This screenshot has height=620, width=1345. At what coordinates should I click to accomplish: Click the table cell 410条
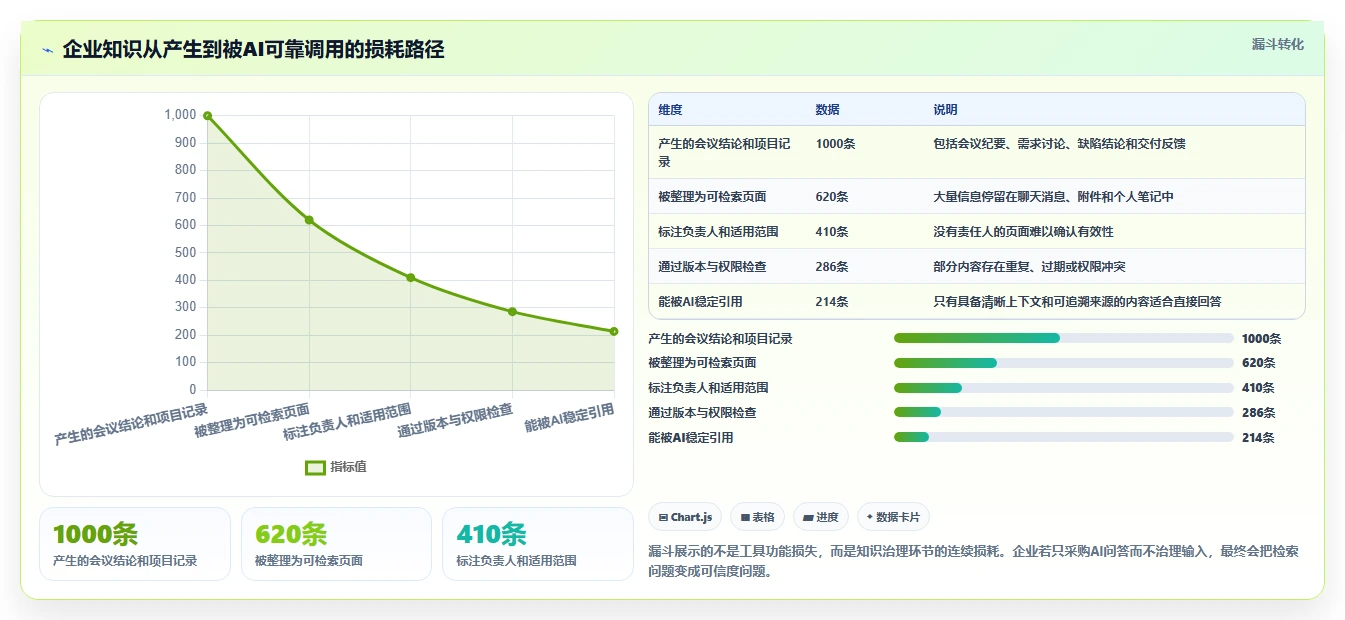click(x=832, y=232)
